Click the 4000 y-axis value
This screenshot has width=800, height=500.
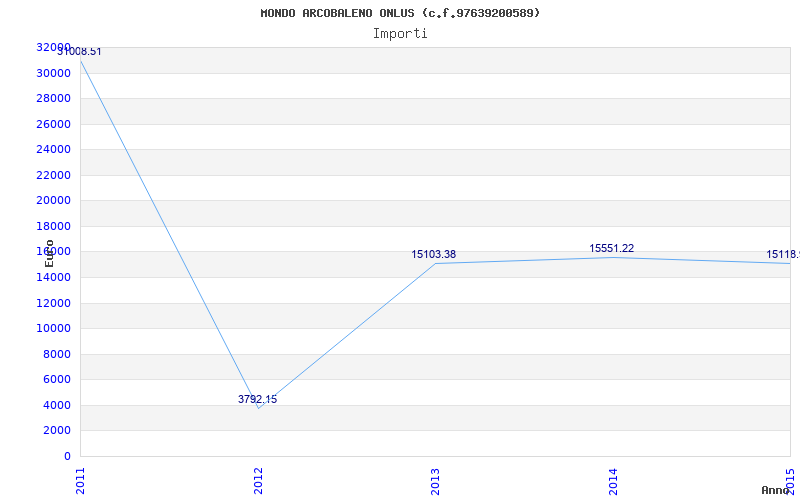click(57, 405)
